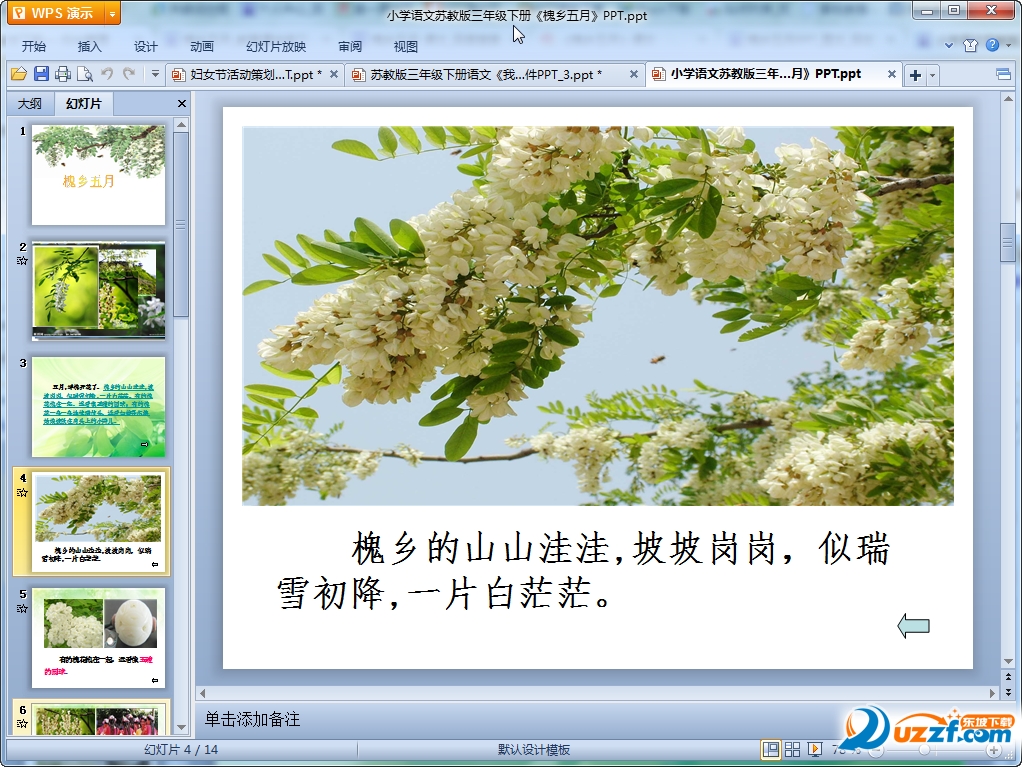Click the Save floppy disk icon
Viewport: 1022px width, 767px height.
[41, 74]
